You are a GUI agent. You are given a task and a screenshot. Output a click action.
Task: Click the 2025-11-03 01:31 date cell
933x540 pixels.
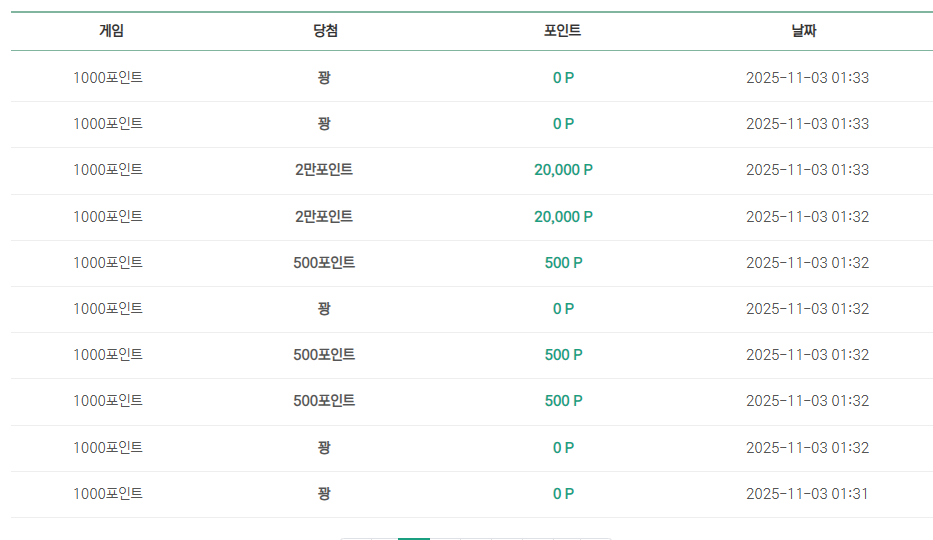(x=807, y=494)
